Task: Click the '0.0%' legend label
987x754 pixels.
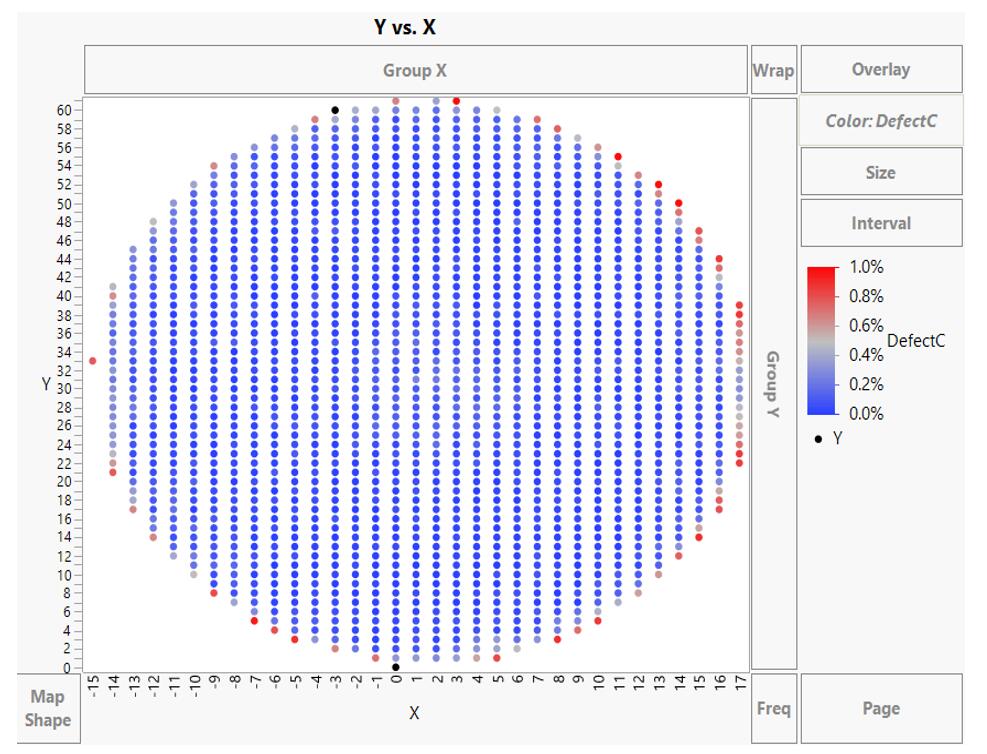Action: point(866,414)
